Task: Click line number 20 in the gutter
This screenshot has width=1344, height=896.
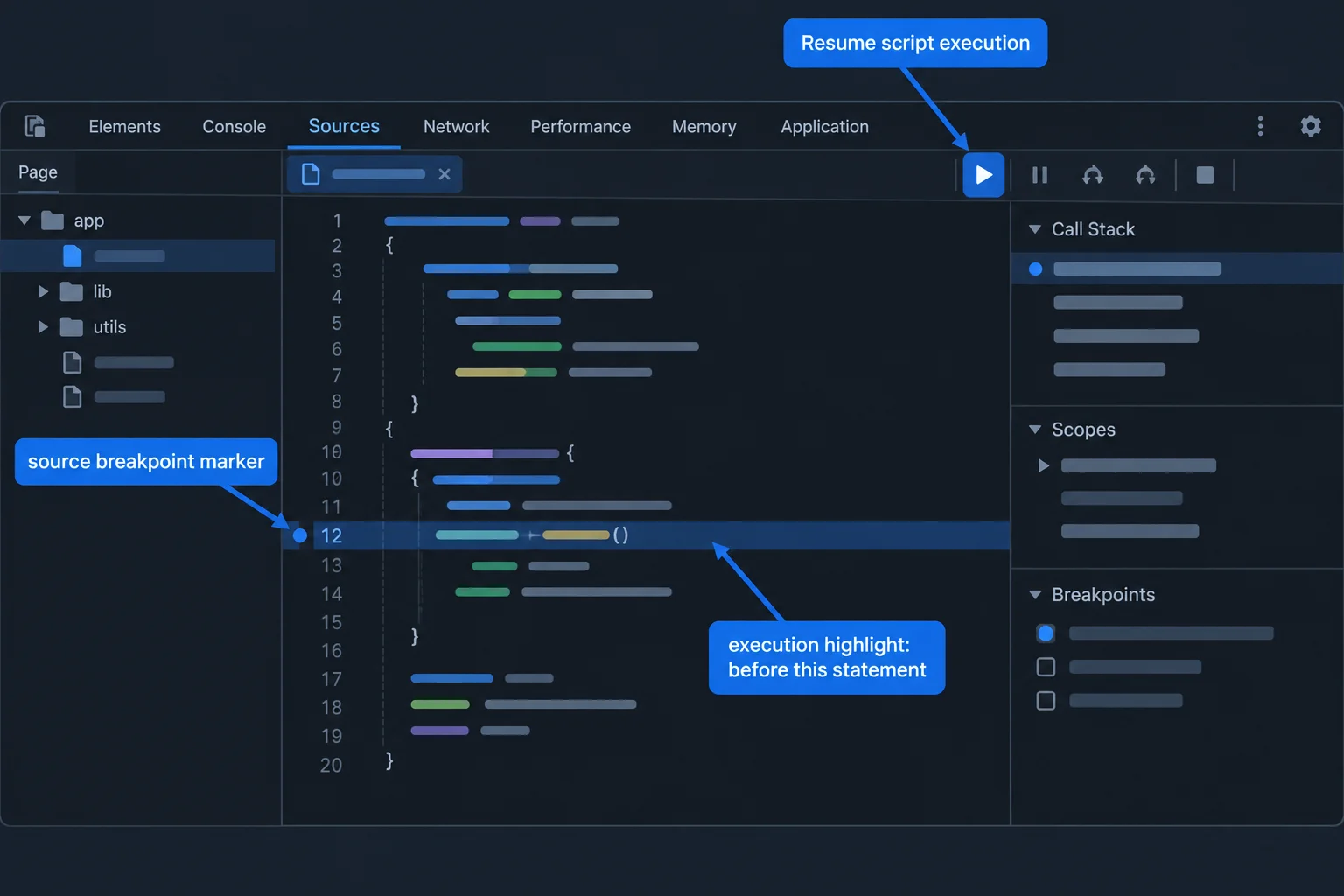Action: point(331,765)
